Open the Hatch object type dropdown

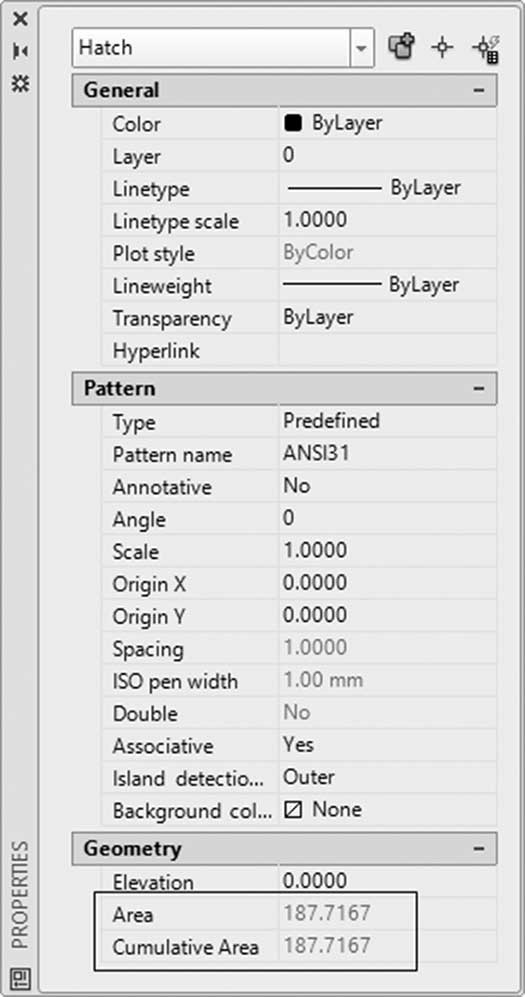(x=223, y=48)
